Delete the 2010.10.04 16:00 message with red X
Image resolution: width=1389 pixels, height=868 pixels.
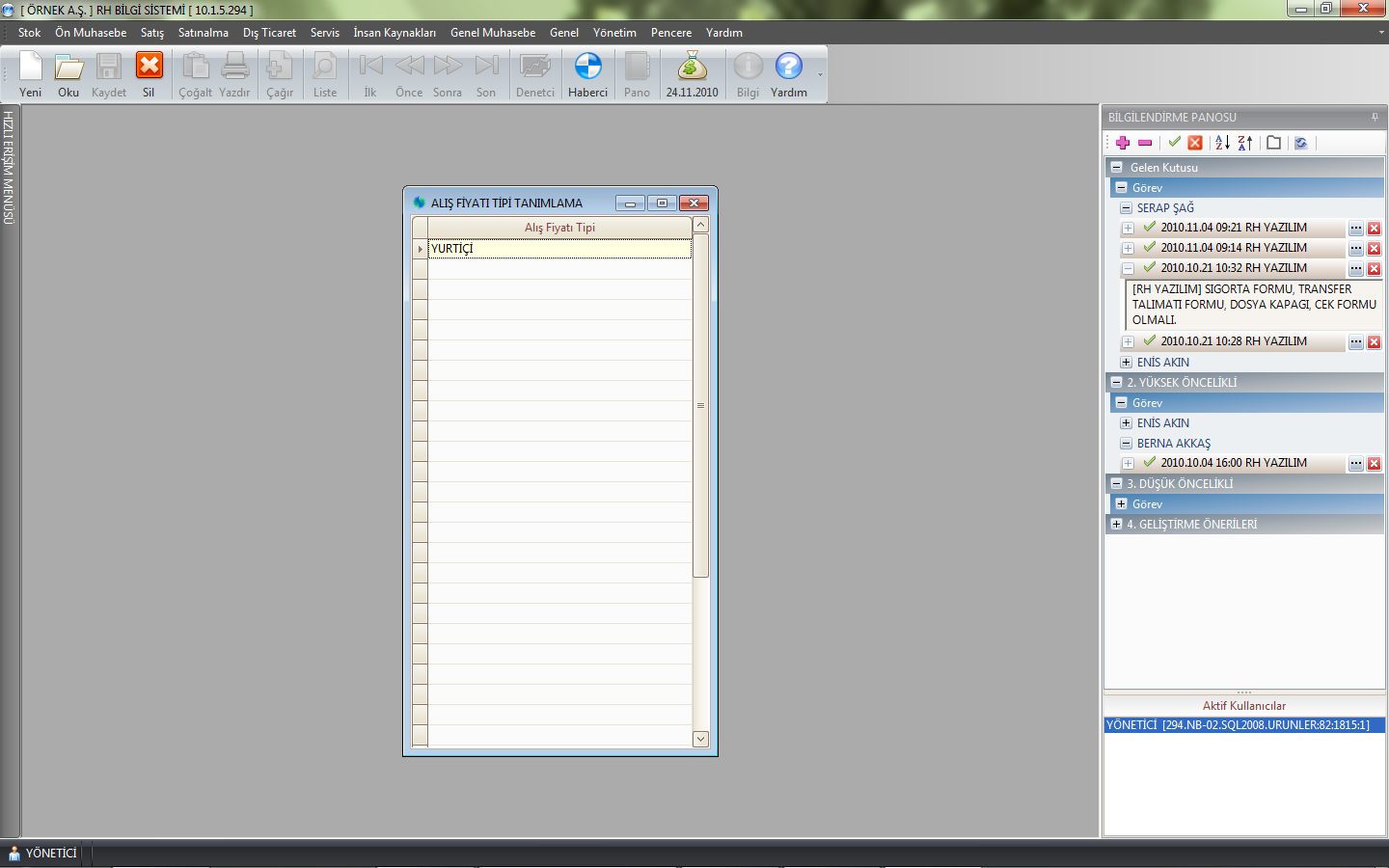pyautogui.click(x=1375, y=464)
